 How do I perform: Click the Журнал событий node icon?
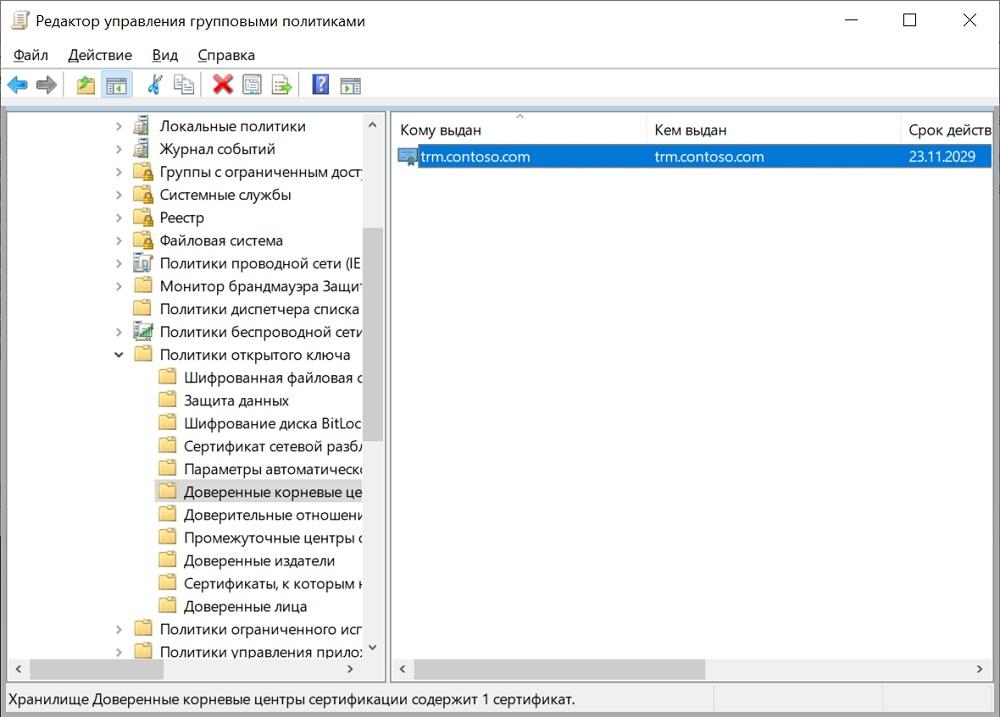[x=142, y=149]
